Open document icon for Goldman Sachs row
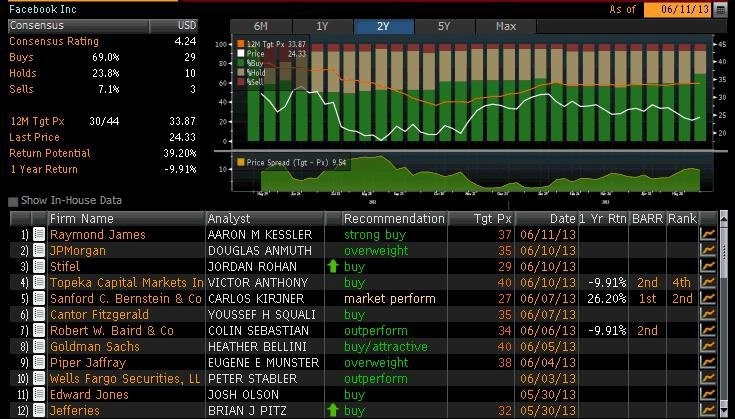The width and height of the screenshot is (735, 419). (x=39, y=346)
